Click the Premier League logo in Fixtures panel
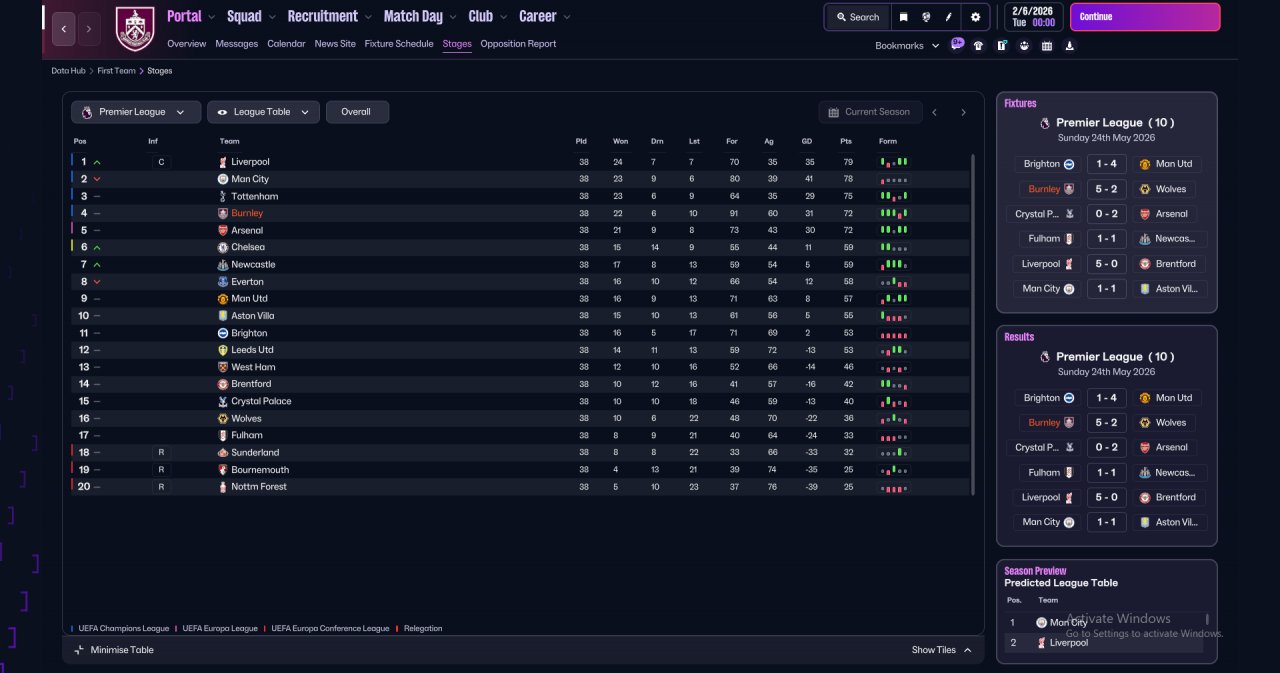The height and width of the screenshot is (673, 1280). (1045, 123)
